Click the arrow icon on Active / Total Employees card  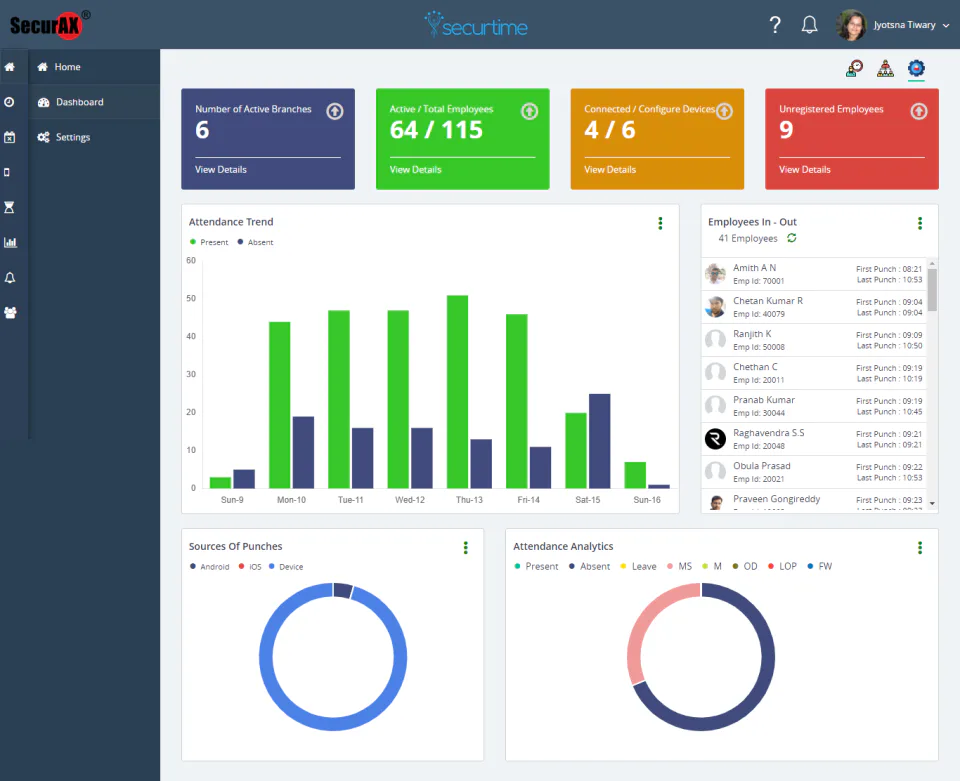(530, 111)
